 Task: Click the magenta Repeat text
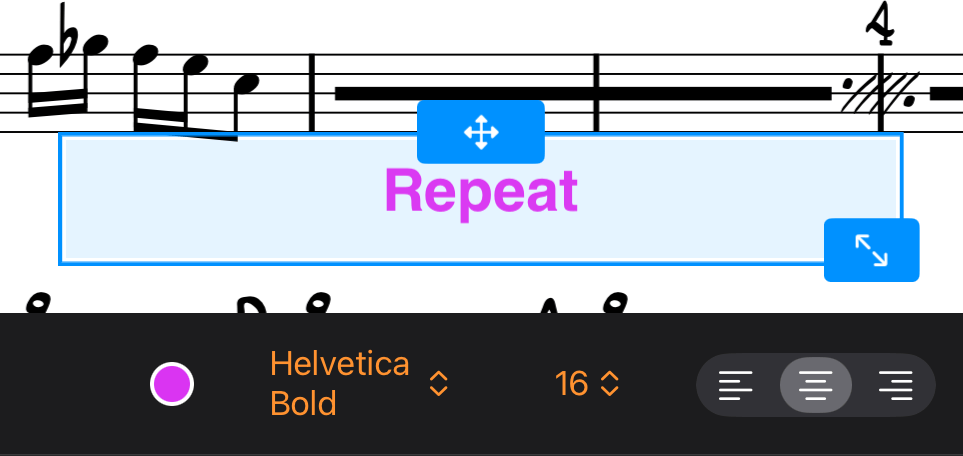[481, 192]
